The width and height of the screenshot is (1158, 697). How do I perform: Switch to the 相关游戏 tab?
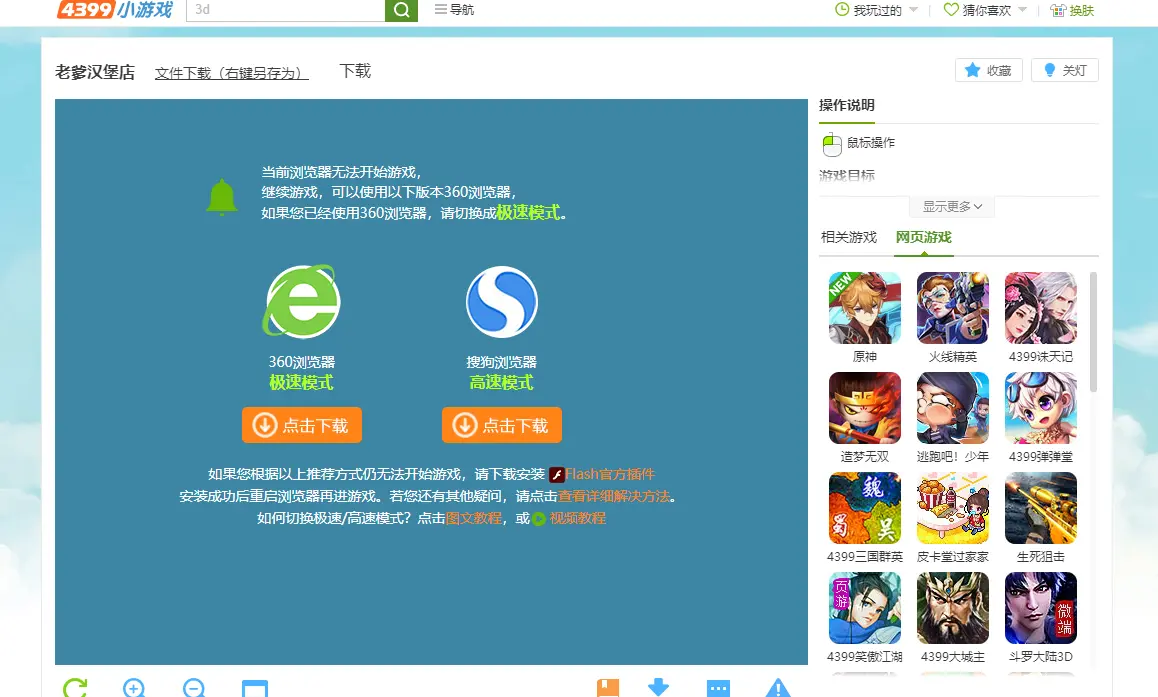[849, 237]
